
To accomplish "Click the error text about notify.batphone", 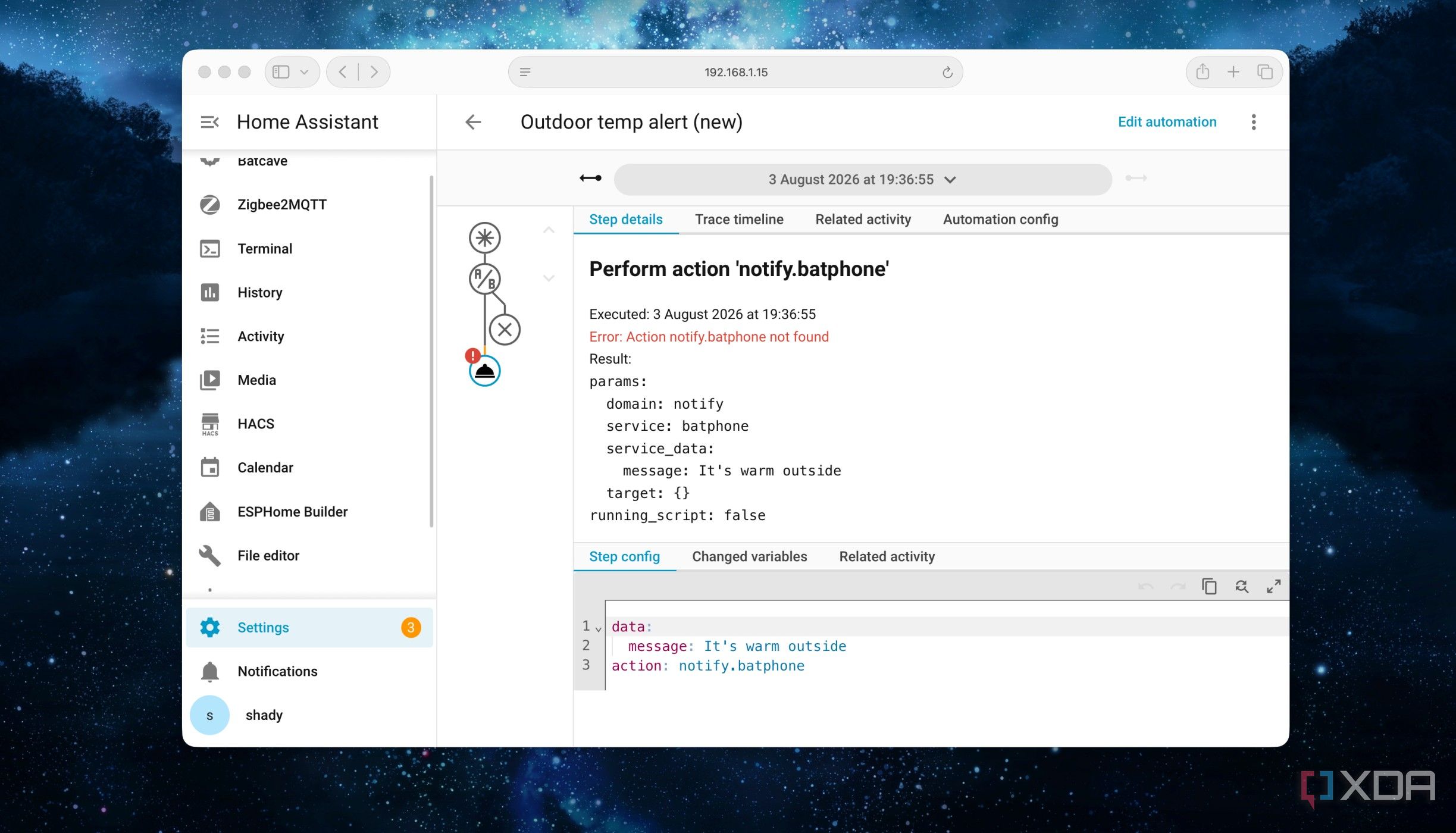I will (x=709, y=337).
